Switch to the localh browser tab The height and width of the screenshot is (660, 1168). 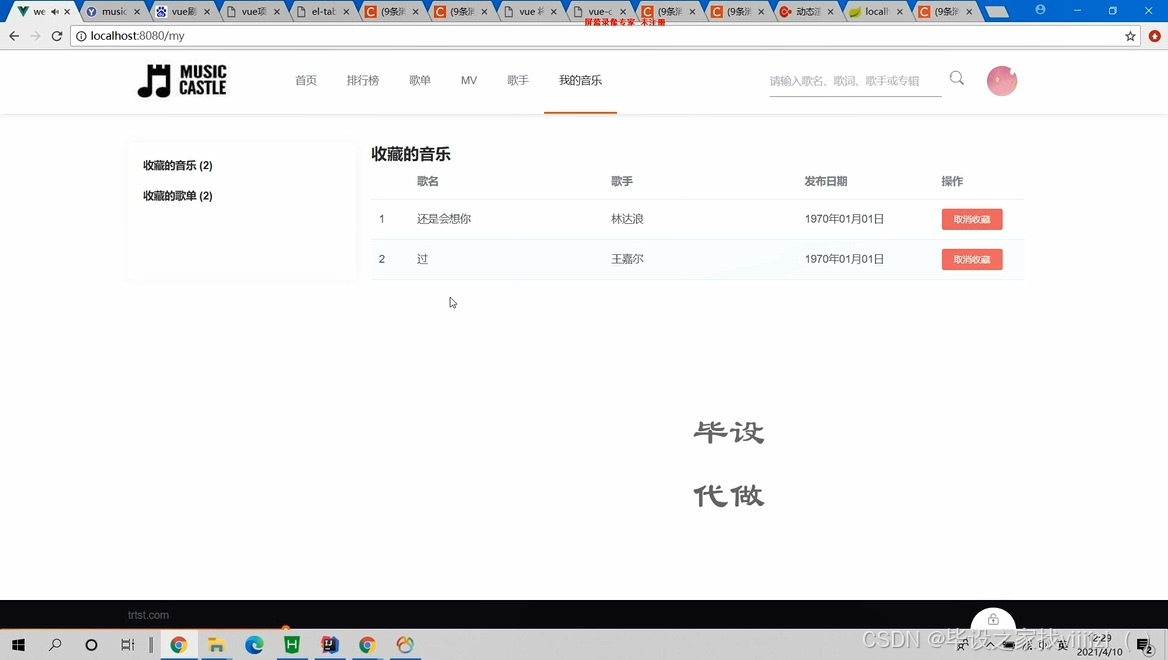(876, 12)
